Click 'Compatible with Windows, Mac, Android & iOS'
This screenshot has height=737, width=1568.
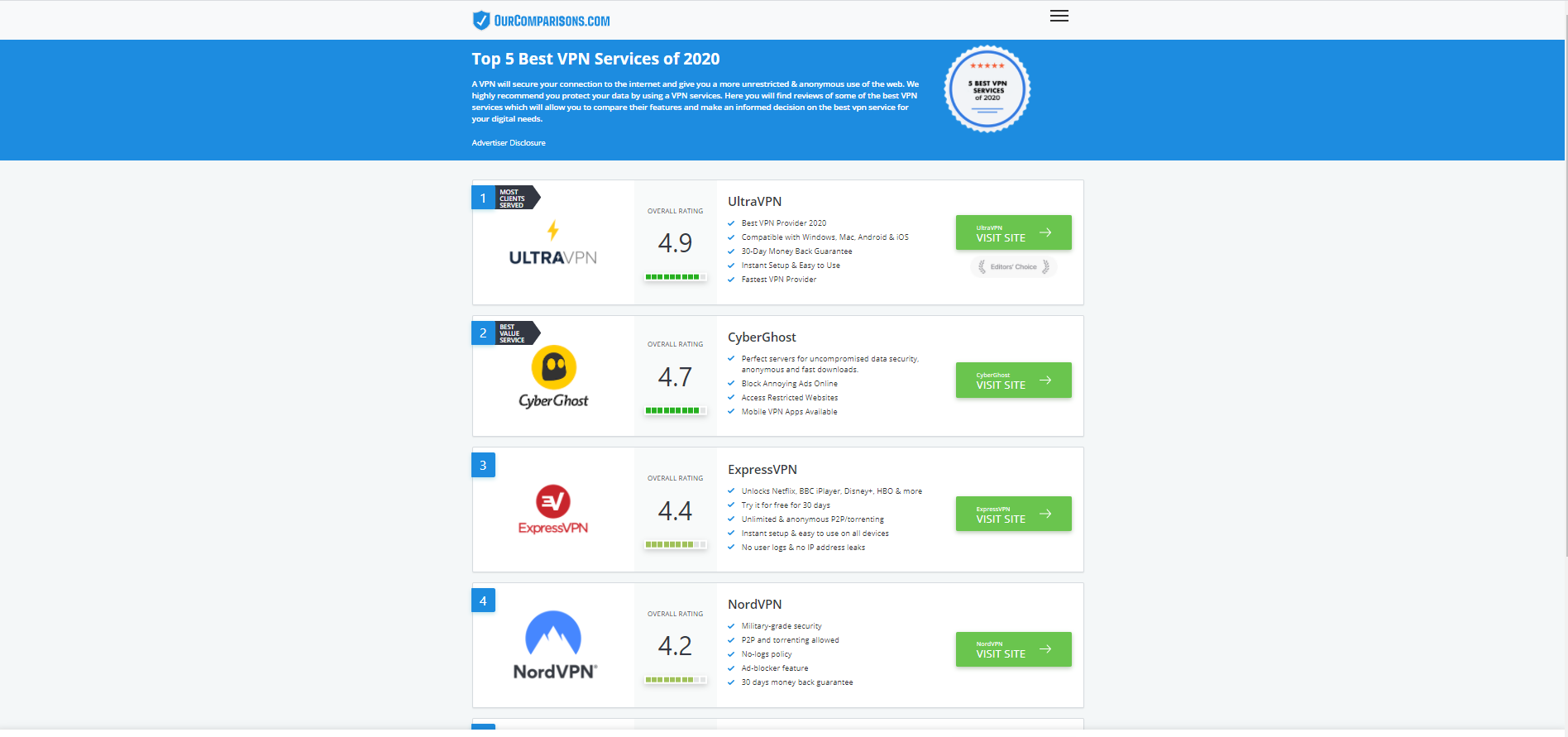825,237
